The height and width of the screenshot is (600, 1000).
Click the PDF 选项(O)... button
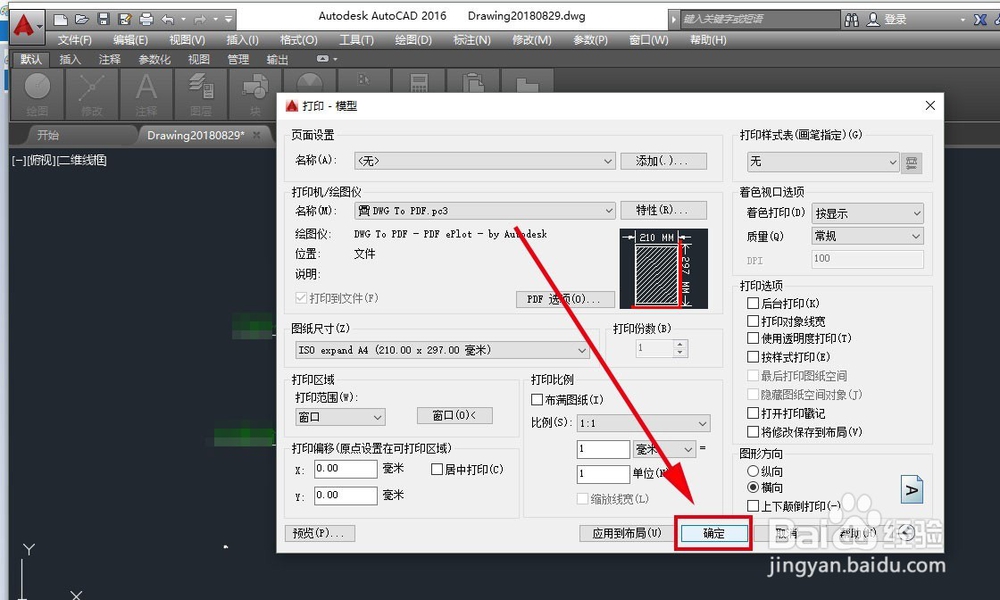(565, 299)
